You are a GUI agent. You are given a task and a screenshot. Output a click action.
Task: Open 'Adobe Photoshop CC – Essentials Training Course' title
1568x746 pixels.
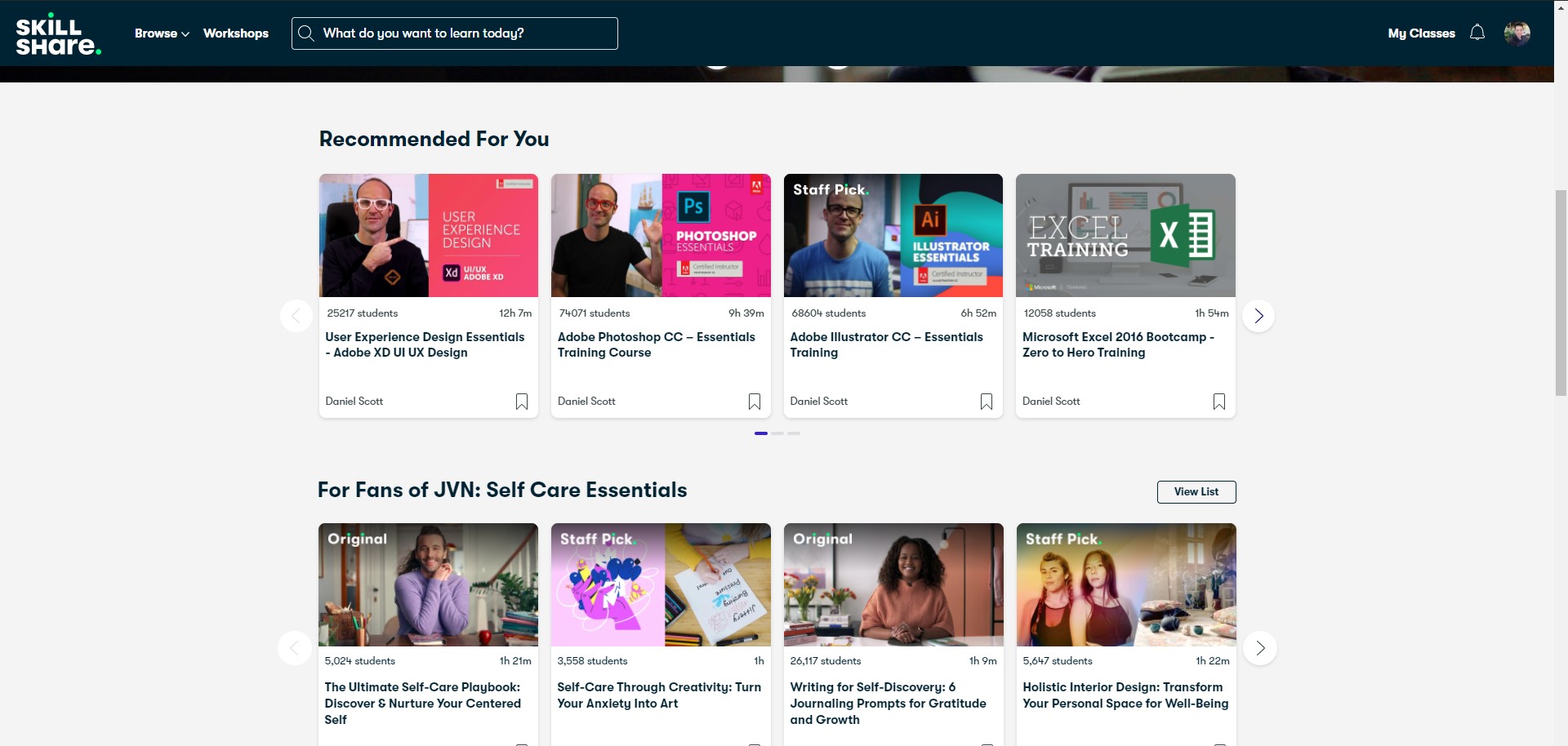[657, 344]
